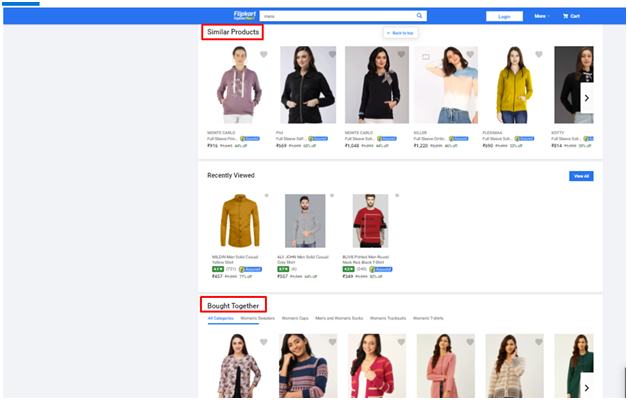Click View All for Recently Viewed
Screen dimensions: 628x400
(x=581, y=176)
